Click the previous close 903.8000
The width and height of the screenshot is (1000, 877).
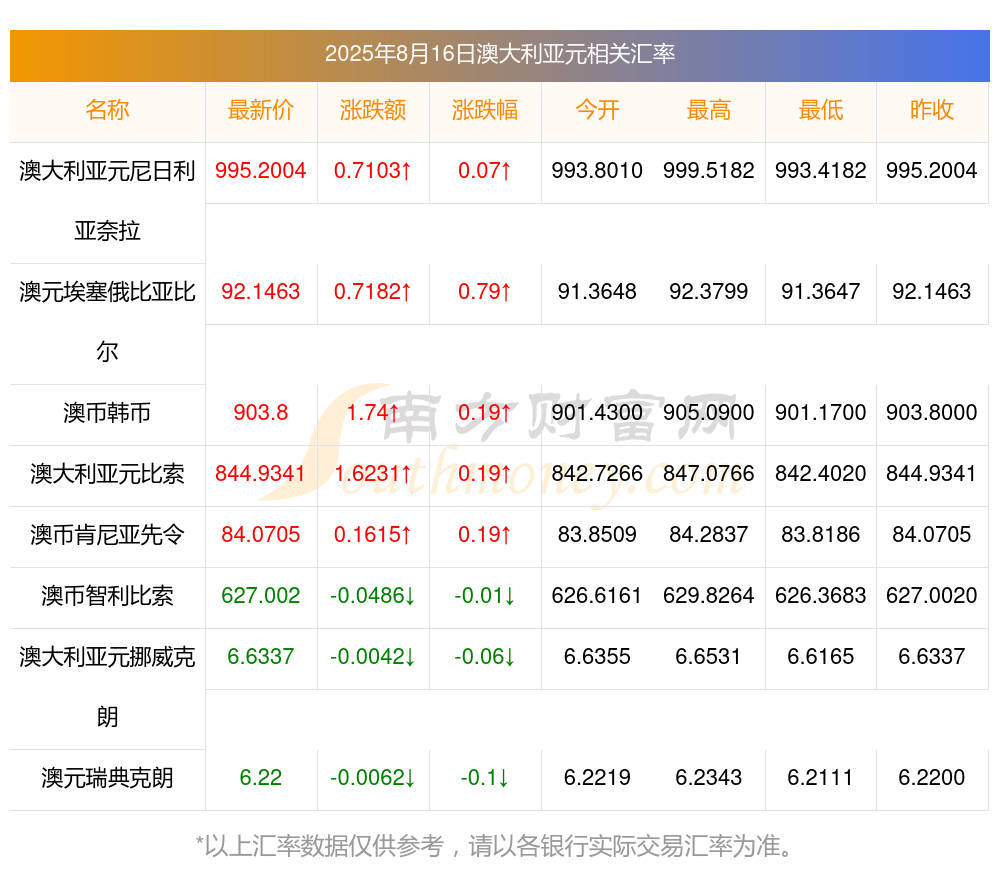[x=932, y=413]
